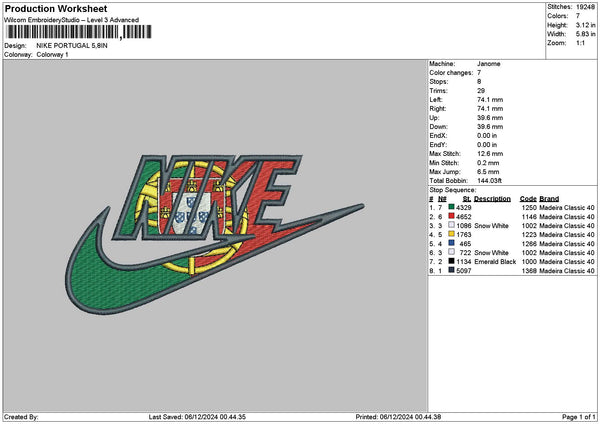
Task: Click the white swatch beside stitch count 722
Action: tap(452, 252)
